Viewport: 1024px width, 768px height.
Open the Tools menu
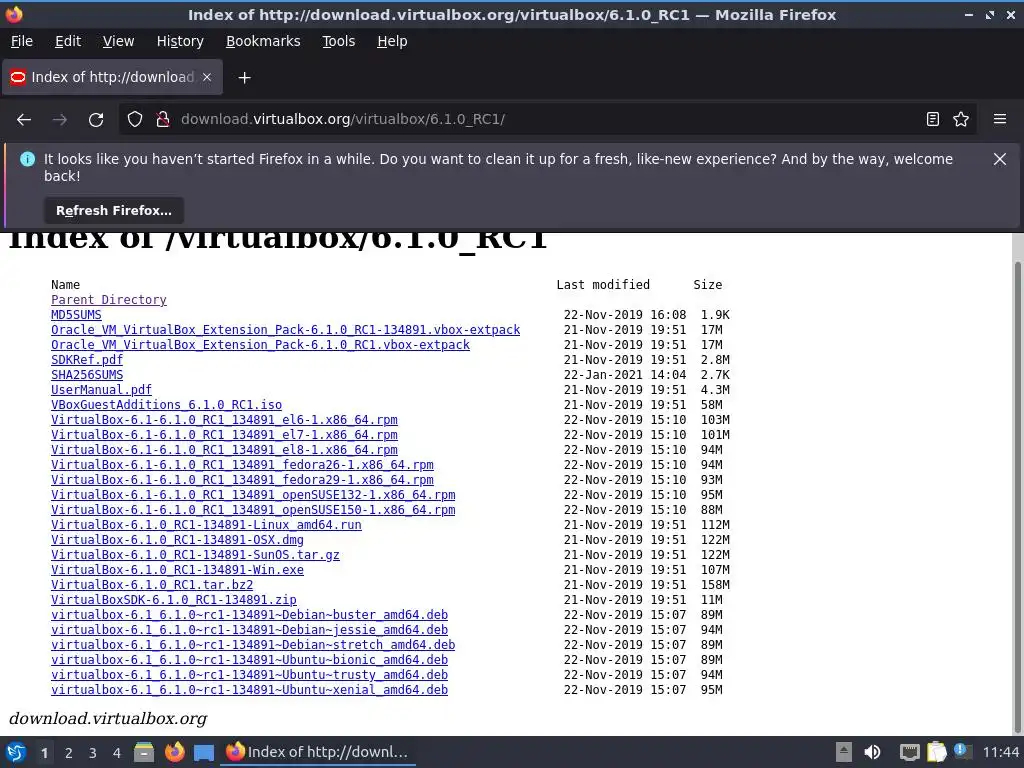338,41
